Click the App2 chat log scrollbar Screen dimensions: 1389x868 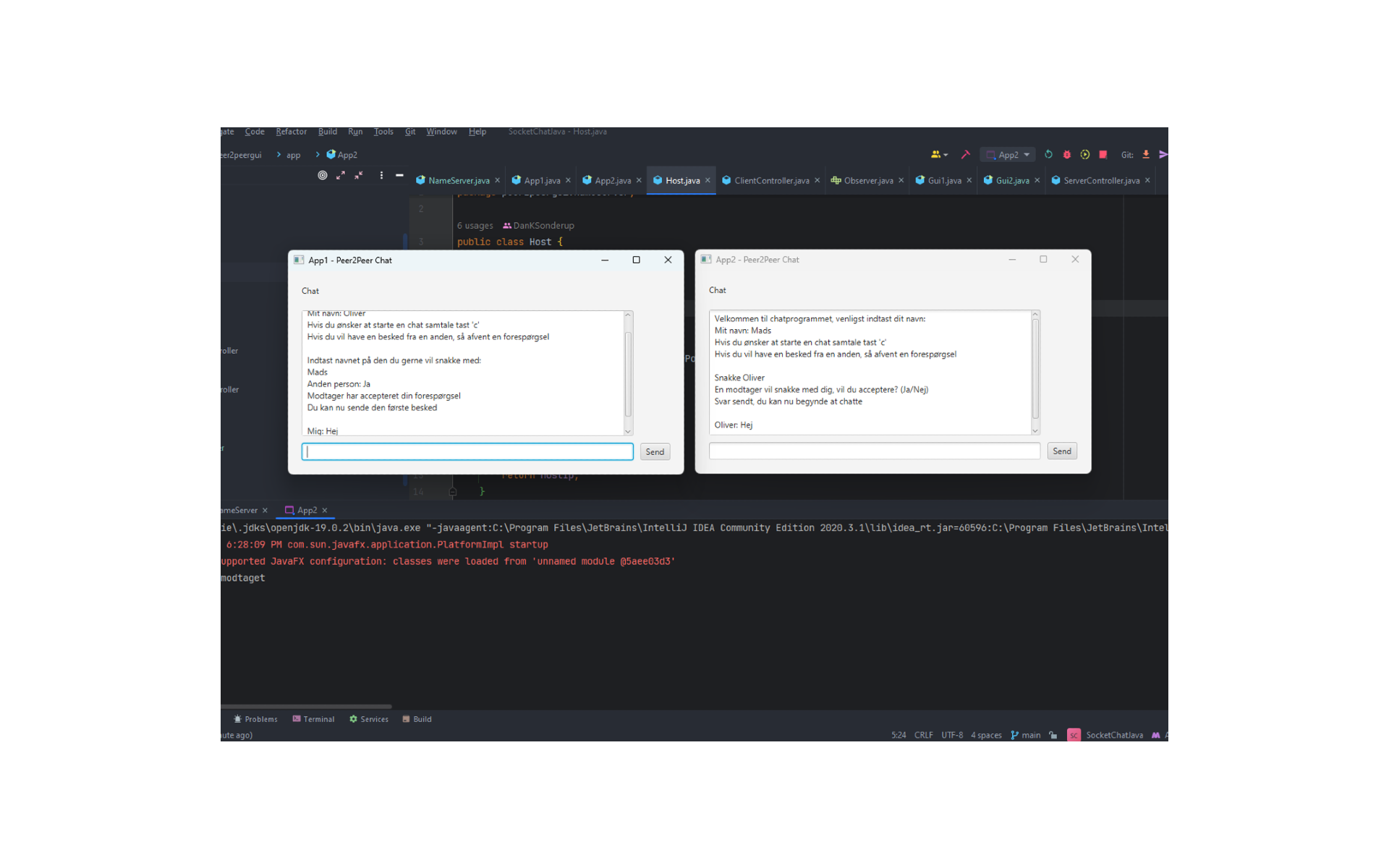[x=1035, y=370]
